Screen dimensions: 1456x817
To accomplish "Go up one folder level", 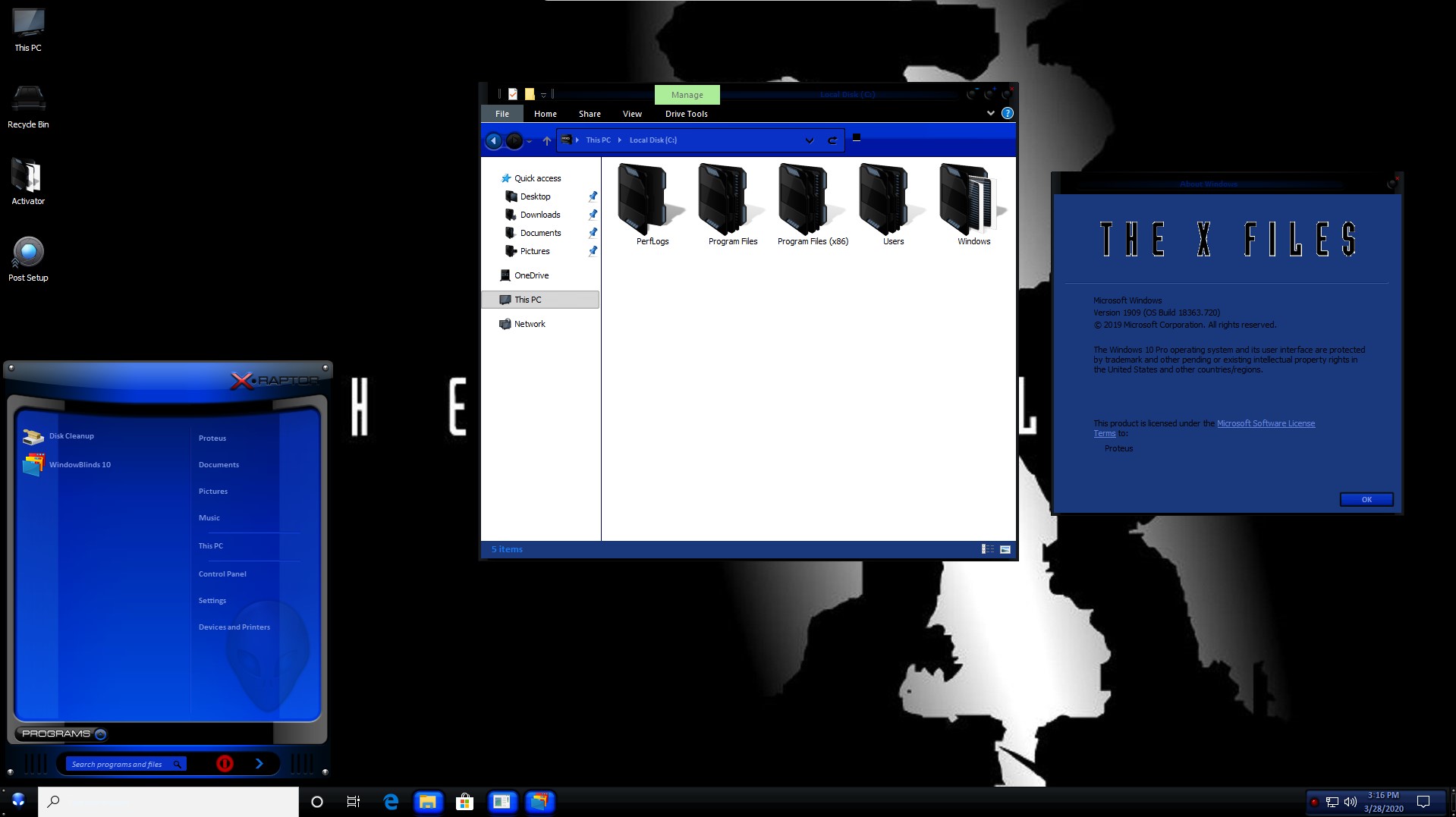I will click(546, 140).
